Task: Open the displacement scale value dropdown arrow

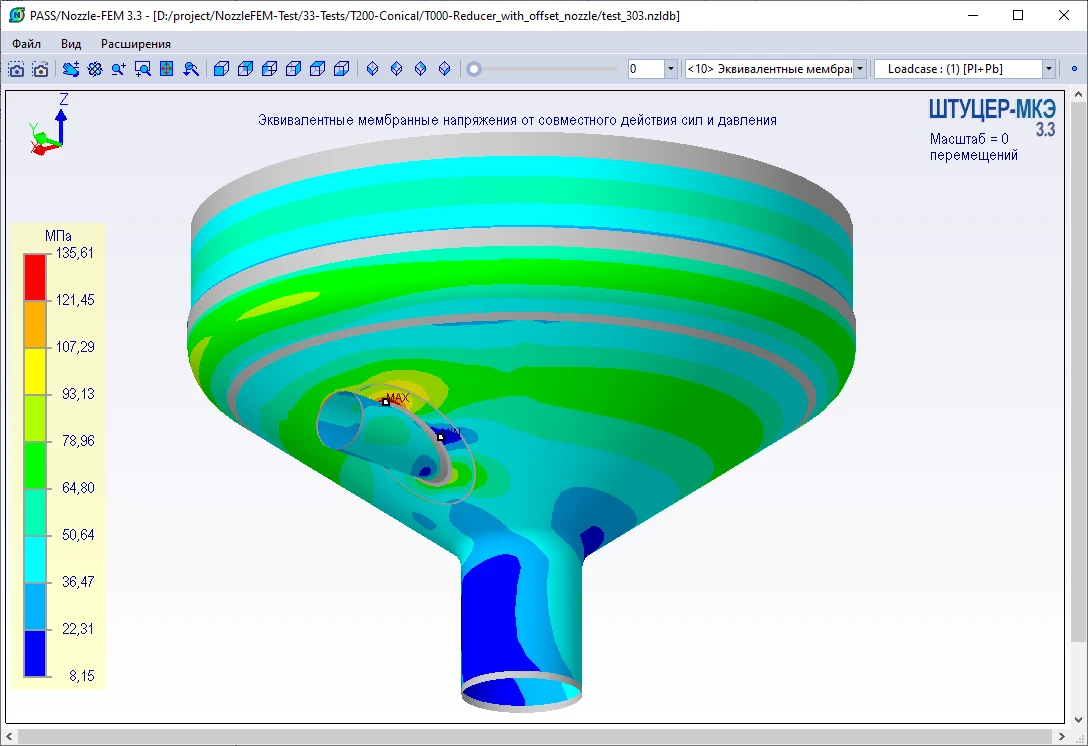Action: pyautogui.click(x=670, y=69)
